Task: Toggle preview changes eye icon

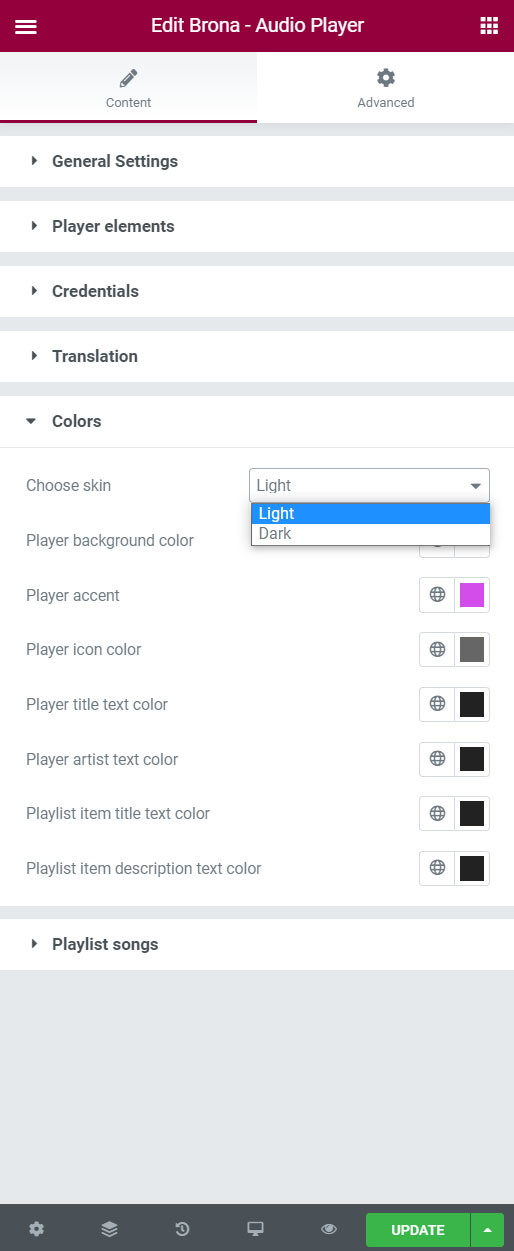Action: (x=328, y=1229)
